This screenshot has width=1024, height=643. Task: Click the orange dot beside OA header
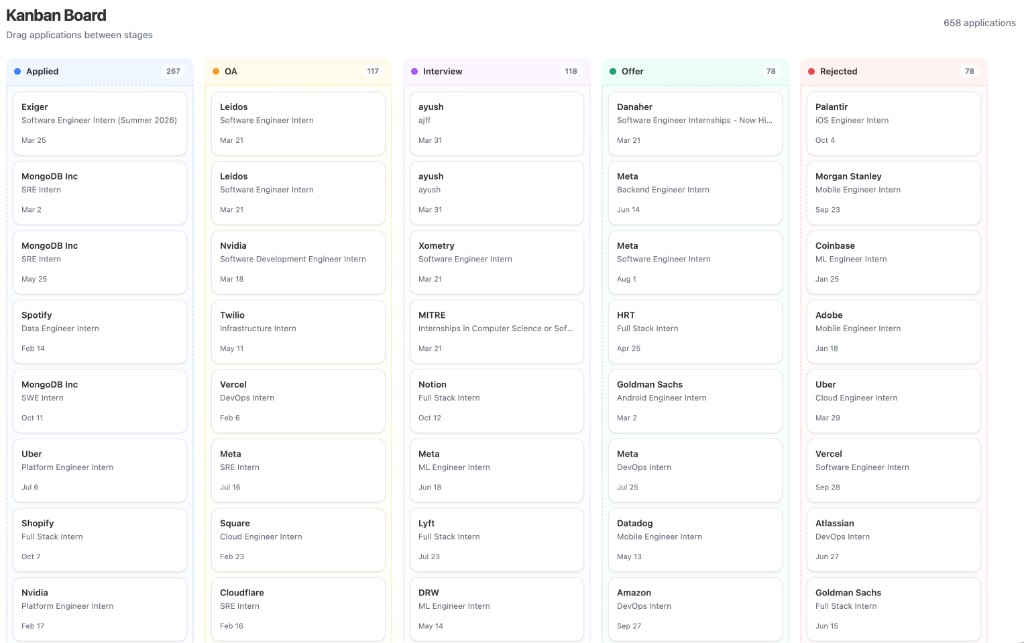(216, 72)
